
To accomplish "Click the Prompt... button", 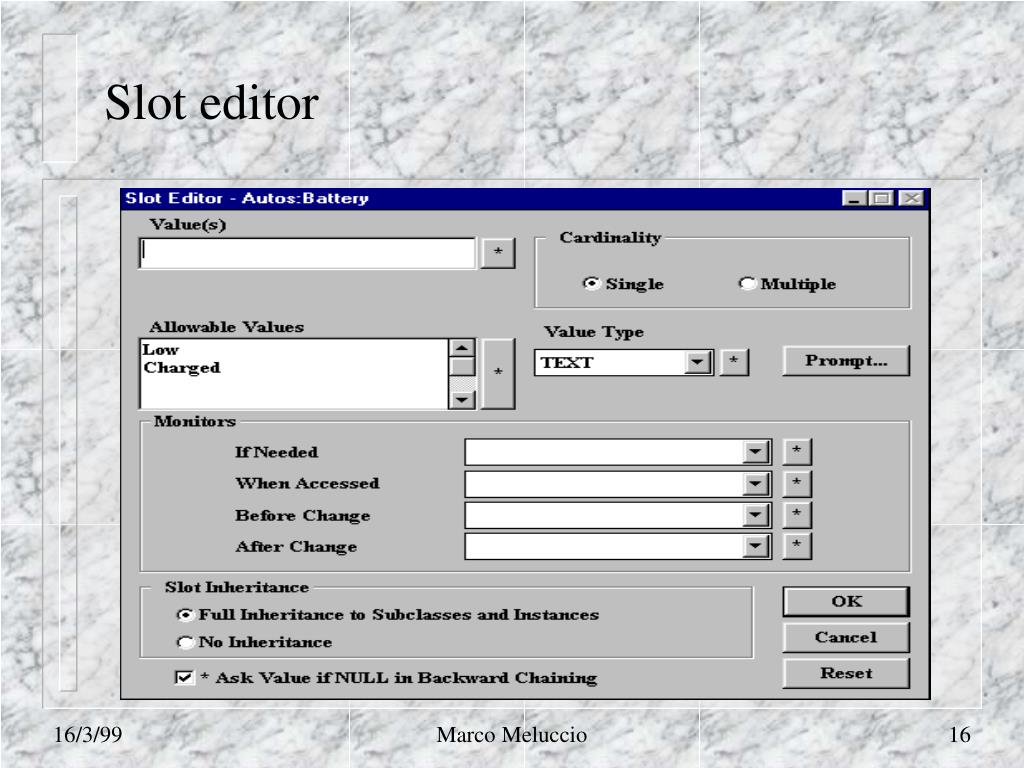I will click(x=846, y=361).
